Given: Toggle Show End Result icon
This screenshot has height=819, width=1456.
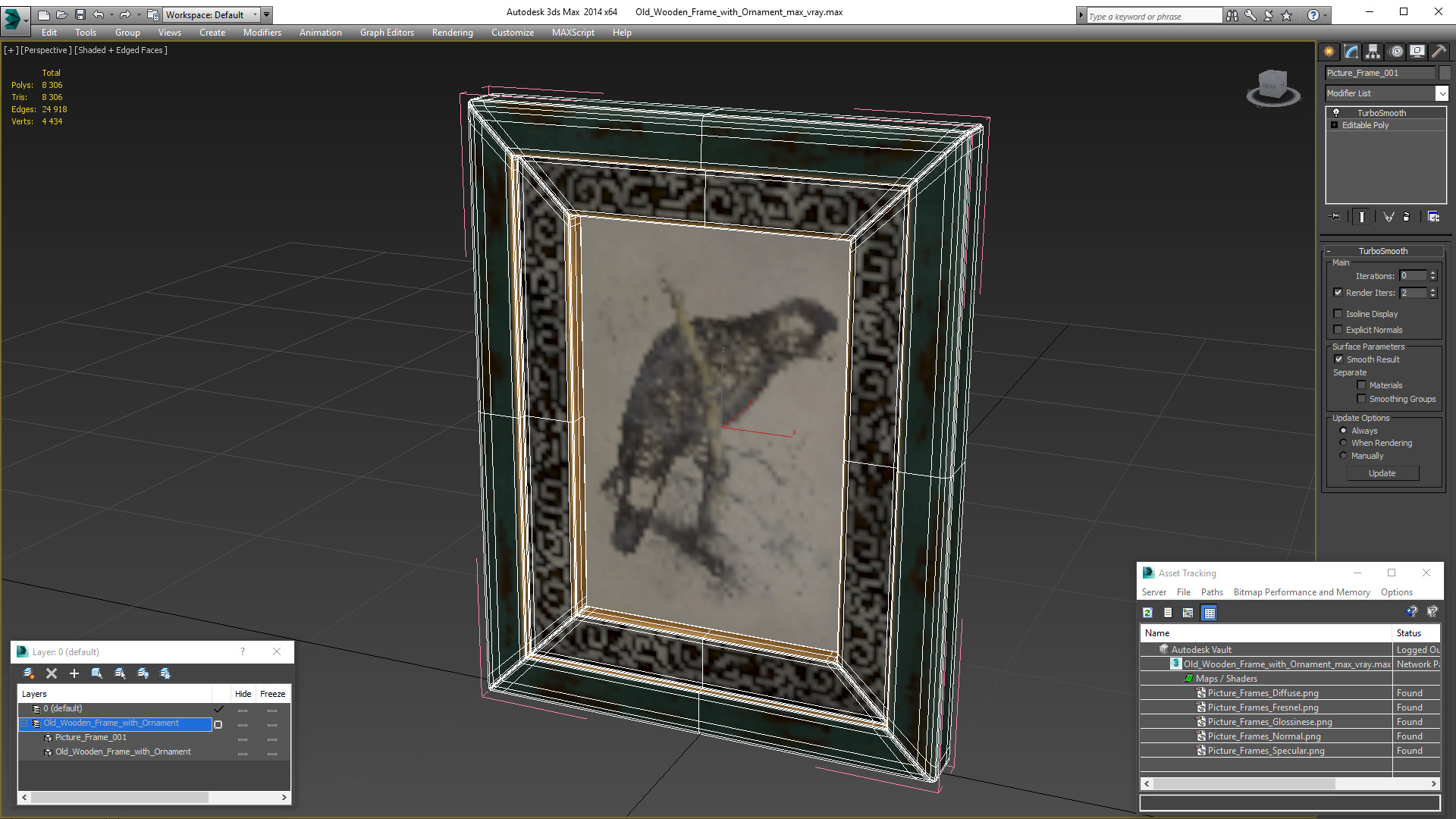Looking at the screenshot, I should click(1362, 217).
